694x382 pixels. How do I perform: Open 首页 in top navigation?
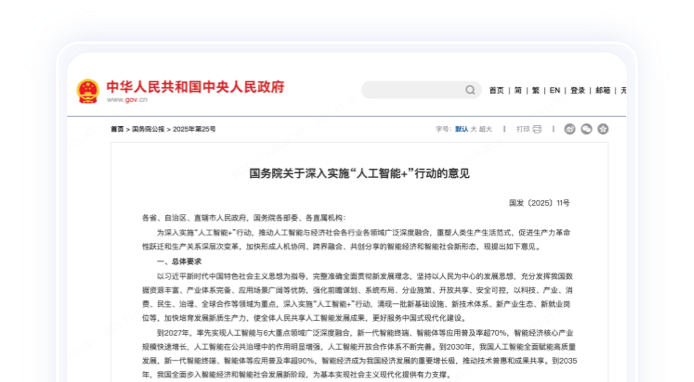(496, 90)
